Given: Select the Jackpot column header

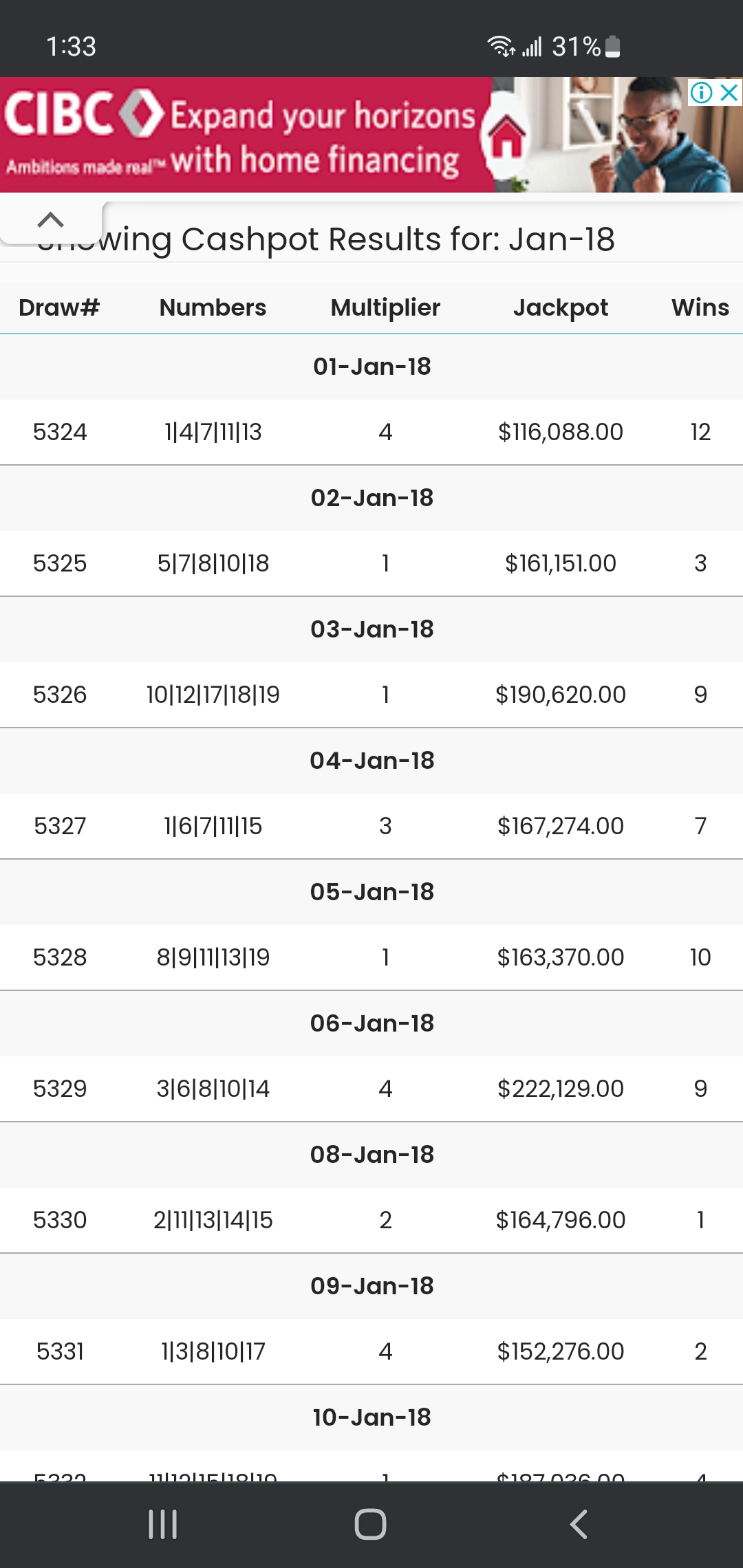Looking at the screenshot, I should [x=561, y=307].
